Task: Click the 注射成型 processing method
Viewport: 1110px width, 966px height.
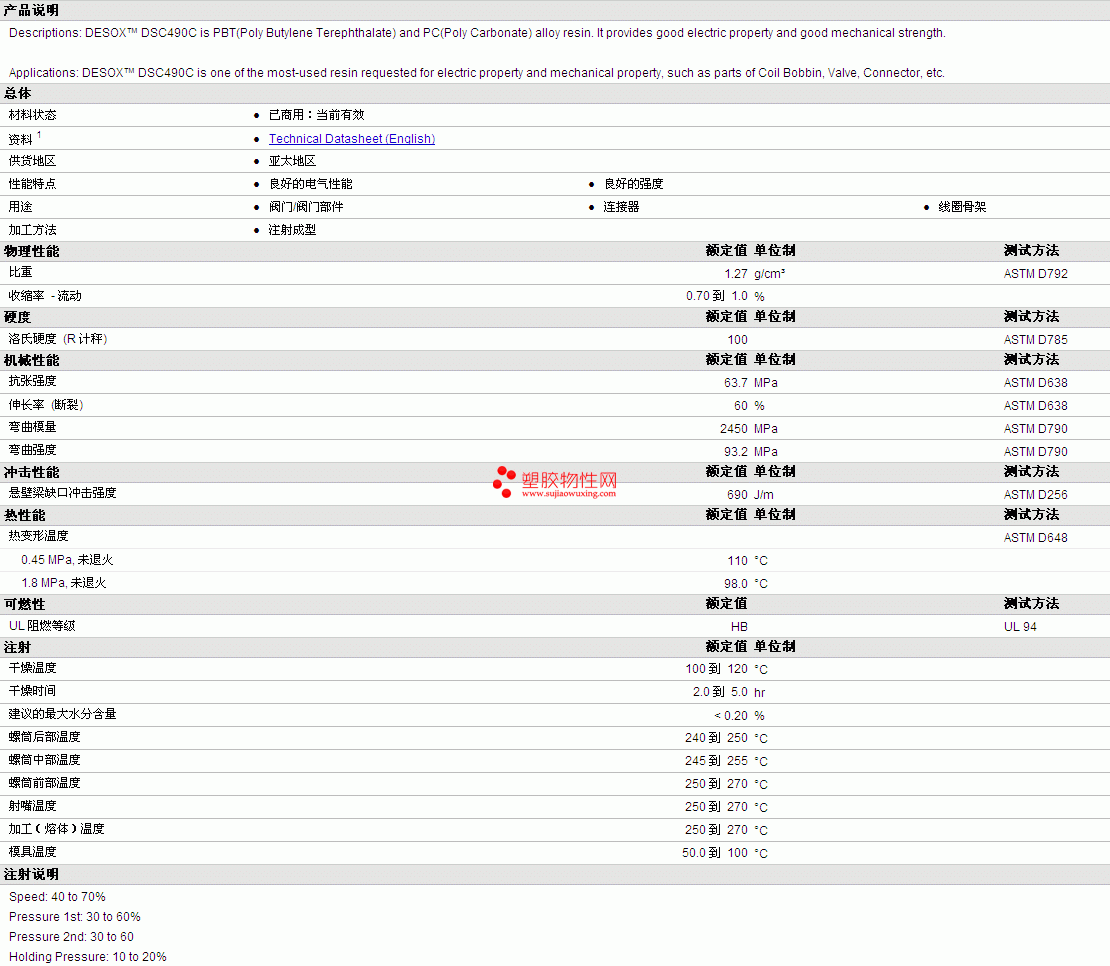Action: tap(292, 230)
